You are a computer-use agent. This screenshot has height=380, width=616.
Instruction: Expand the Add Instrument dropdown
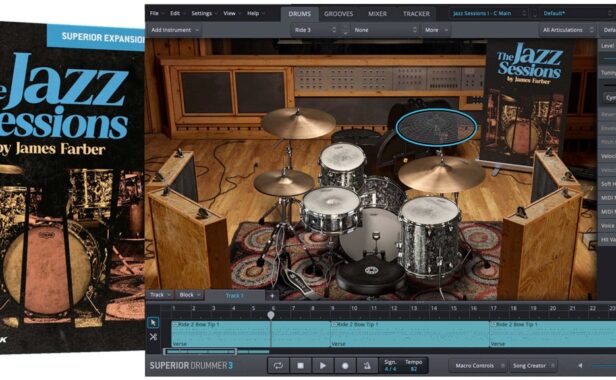175,30
